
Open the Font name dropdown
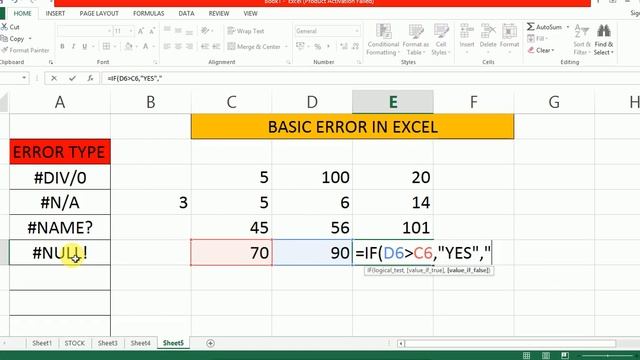[109, 31]
